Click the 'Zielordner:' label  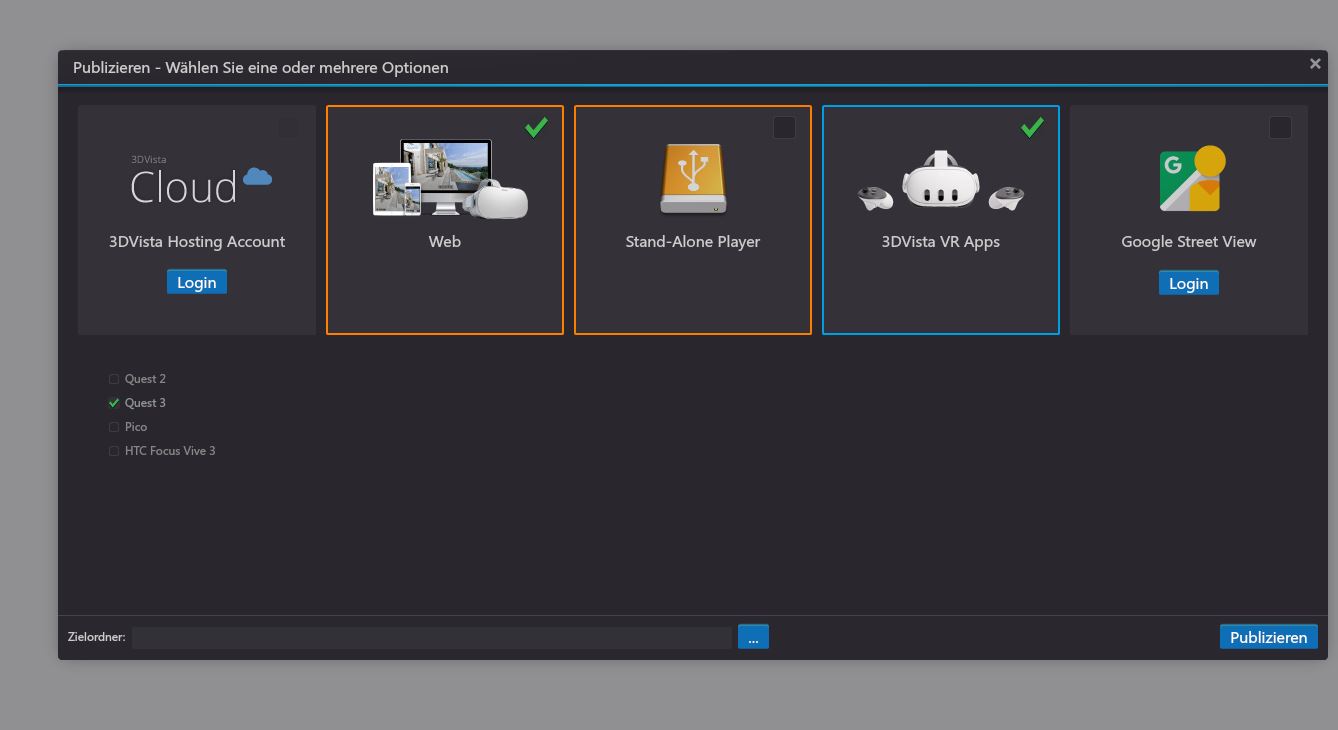(97, 637)
